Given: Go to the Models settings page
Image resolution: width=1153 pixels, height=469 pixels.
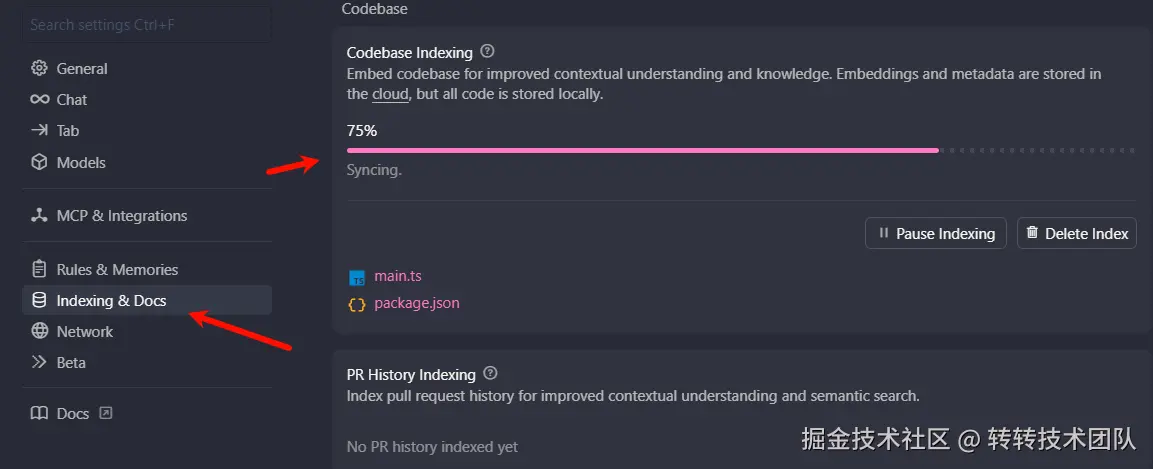Looking at the screenshot, I should pos(81,163).
